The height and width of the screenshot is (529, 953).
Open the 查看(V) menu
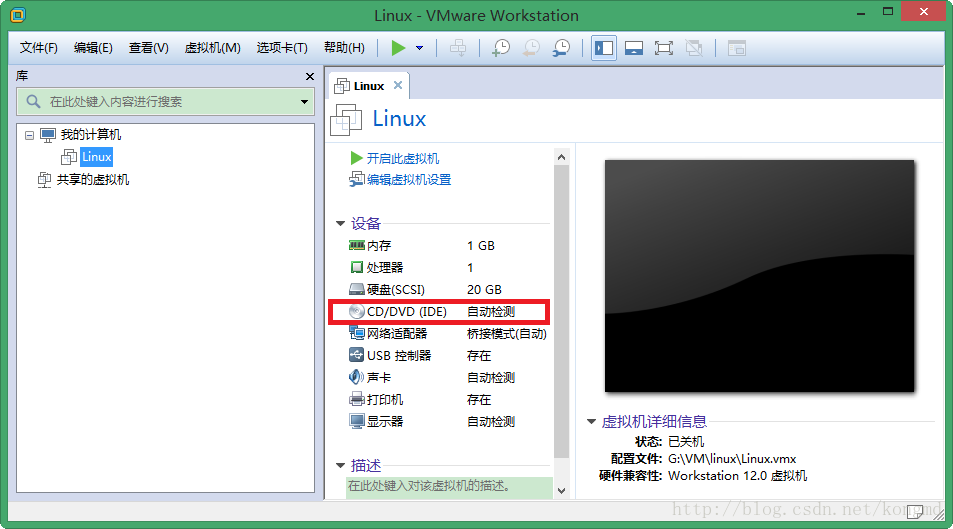click(148, 47)
